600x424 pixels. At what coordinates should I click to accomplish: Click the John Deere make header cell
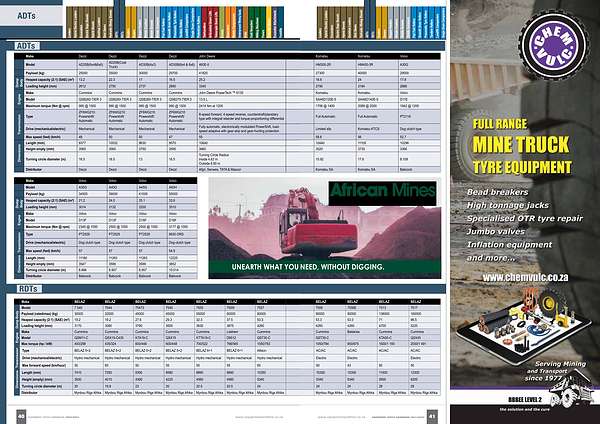click(241, 56)
